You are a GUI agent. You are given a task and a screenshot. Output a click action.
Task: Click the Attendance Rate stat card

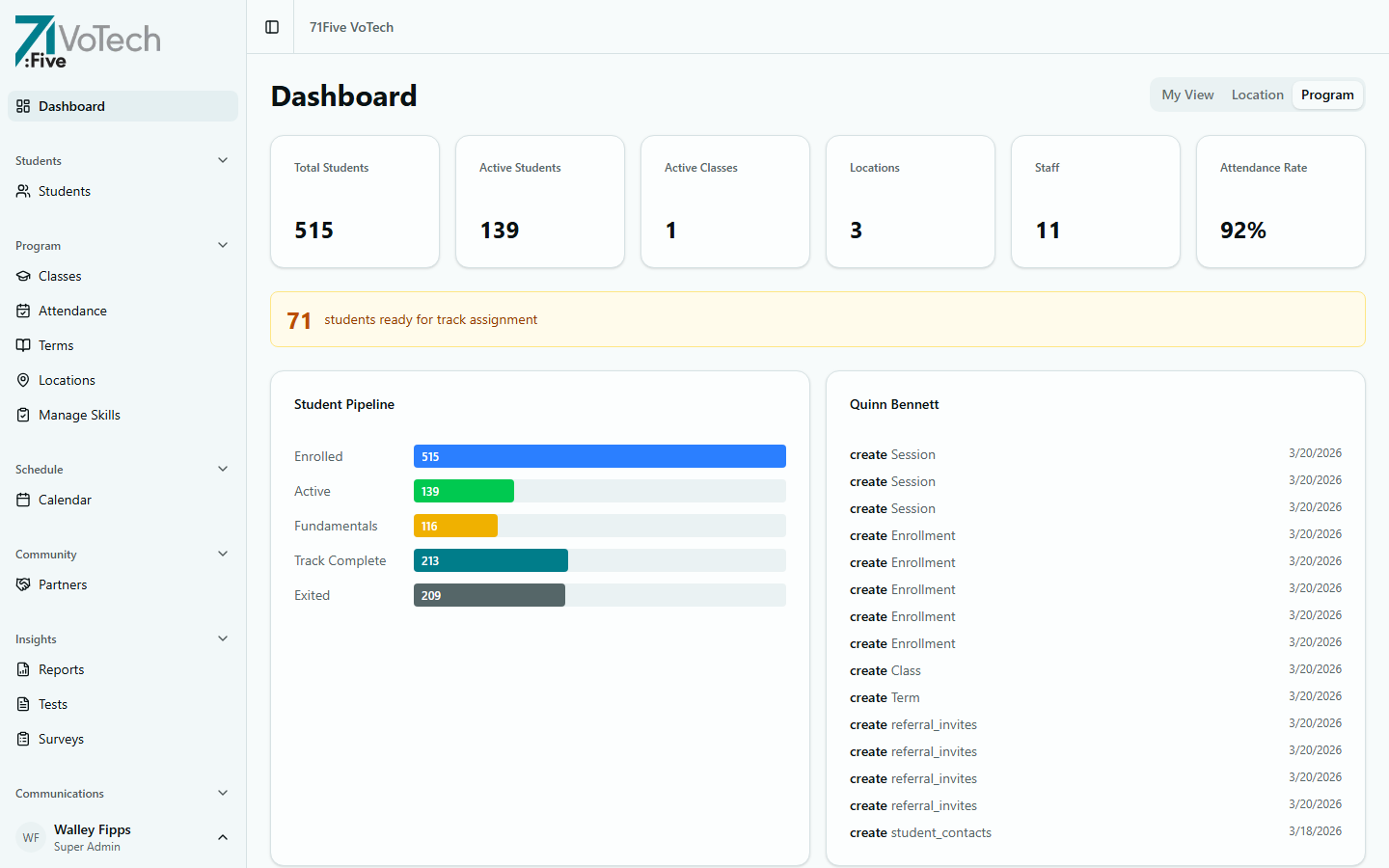(1280, 202)
